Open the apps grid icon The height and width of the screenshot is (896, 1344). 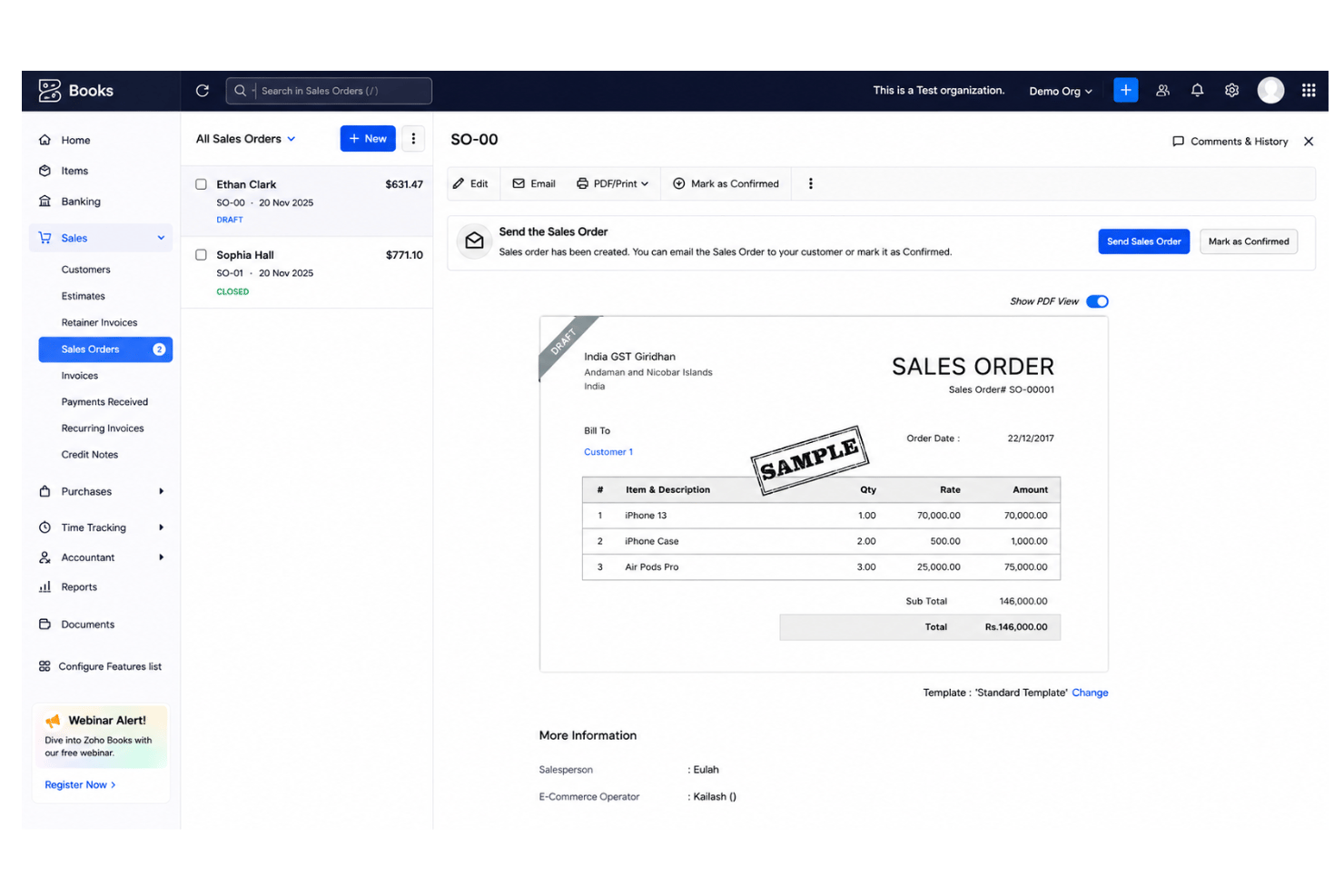pyautogui.click(x=1309, y=91)
